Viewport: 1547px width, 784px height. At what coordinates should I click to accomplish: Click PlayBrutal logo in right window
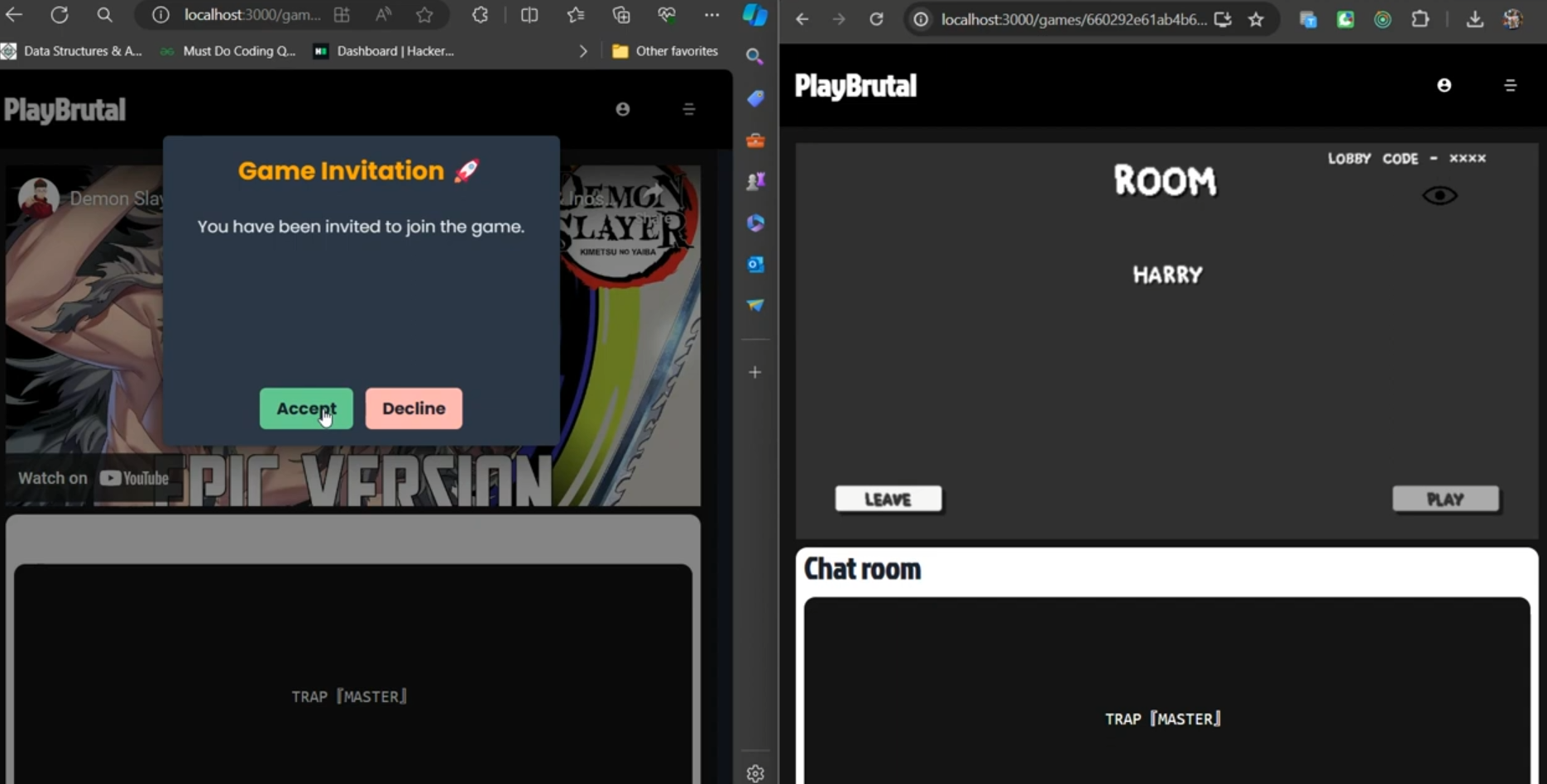pos(855,86)
